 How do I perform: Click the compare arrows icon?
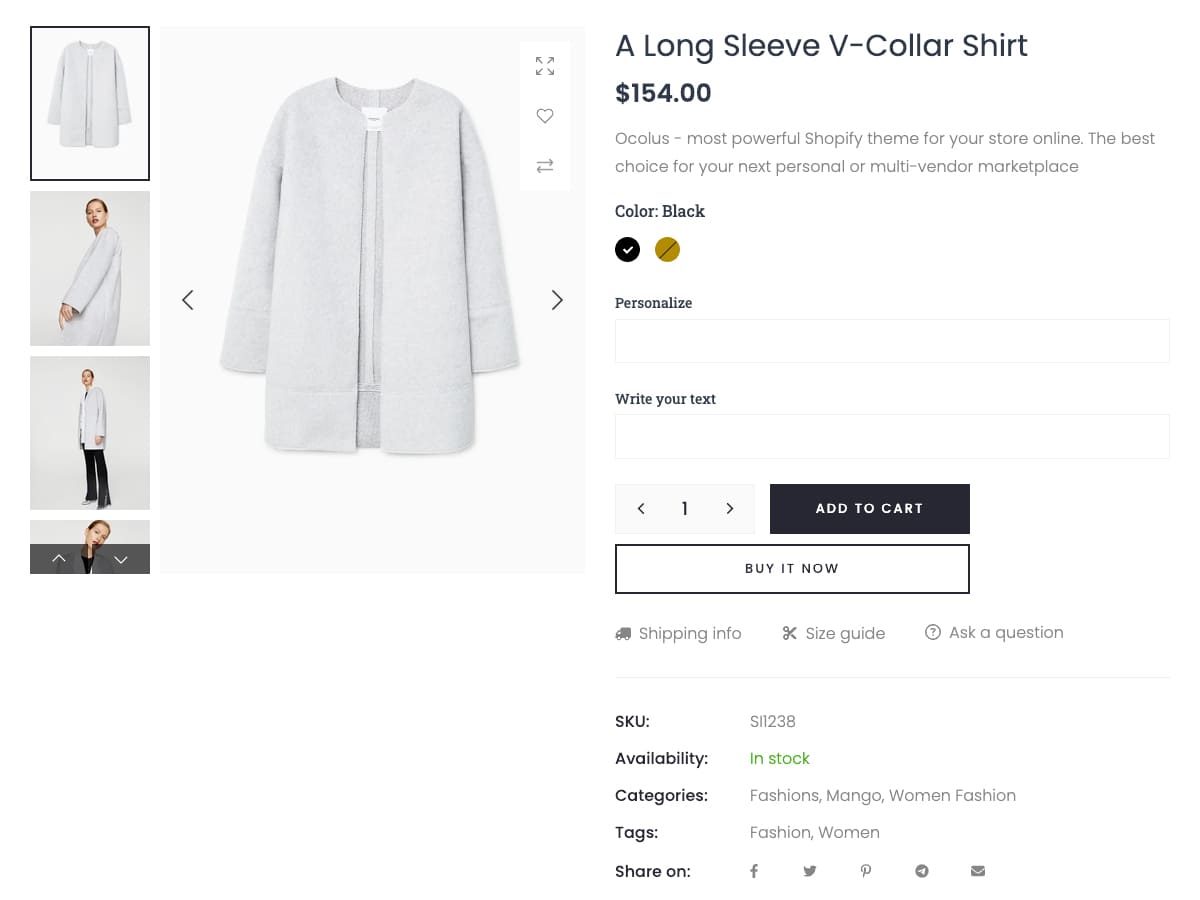545,166
